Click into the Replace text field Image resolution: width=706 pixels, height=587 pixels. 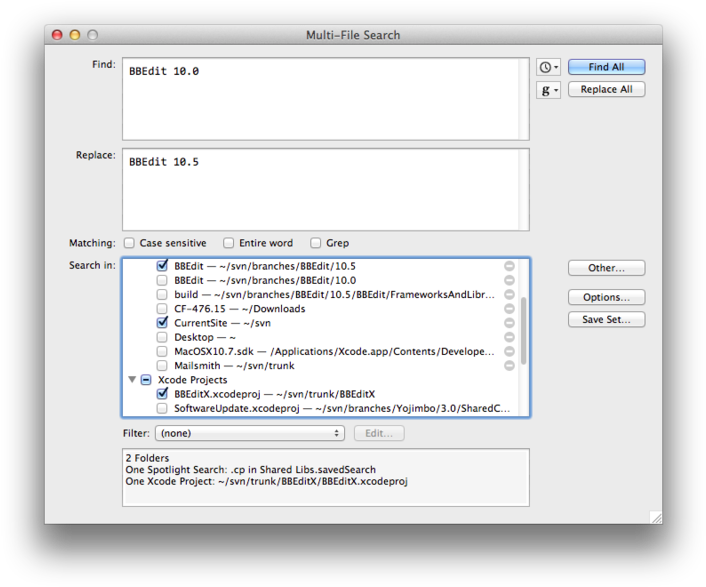(326, 190)
